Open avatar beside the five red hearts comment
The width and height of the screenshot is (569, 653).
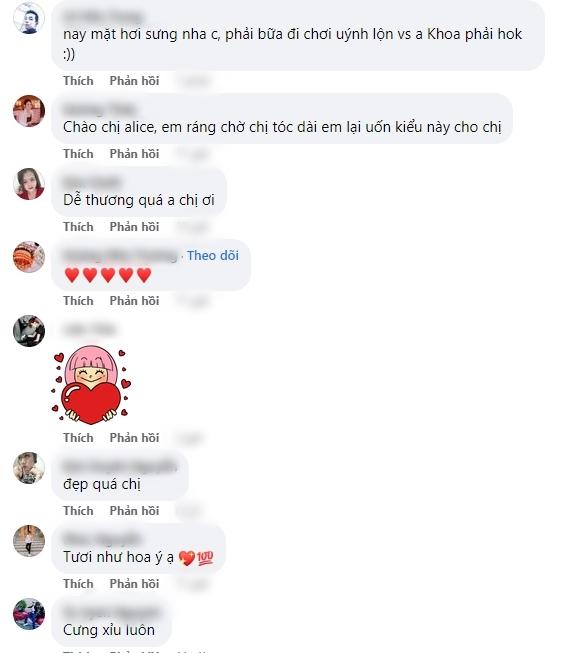point(29,257)
